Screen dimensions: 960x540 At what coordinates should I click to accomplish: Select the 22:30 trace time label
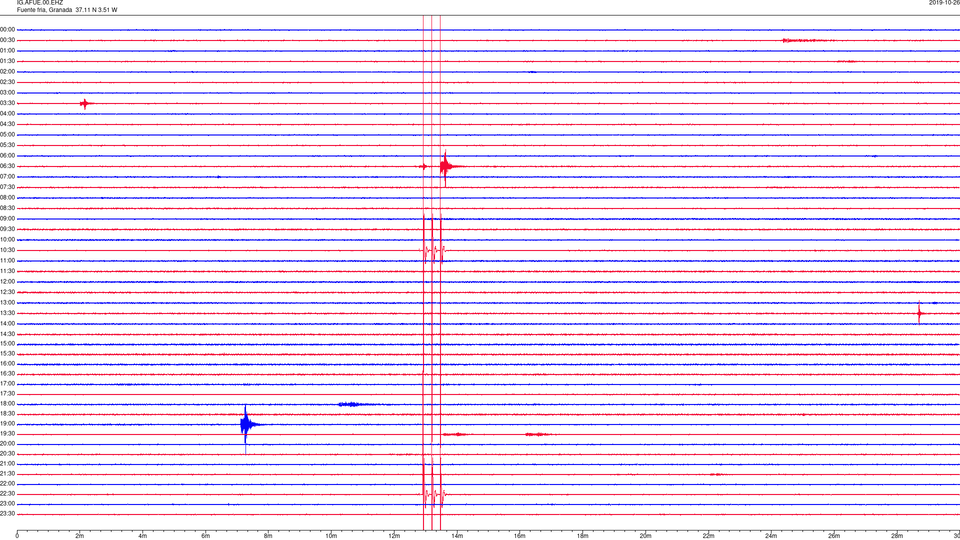[7, 493]
